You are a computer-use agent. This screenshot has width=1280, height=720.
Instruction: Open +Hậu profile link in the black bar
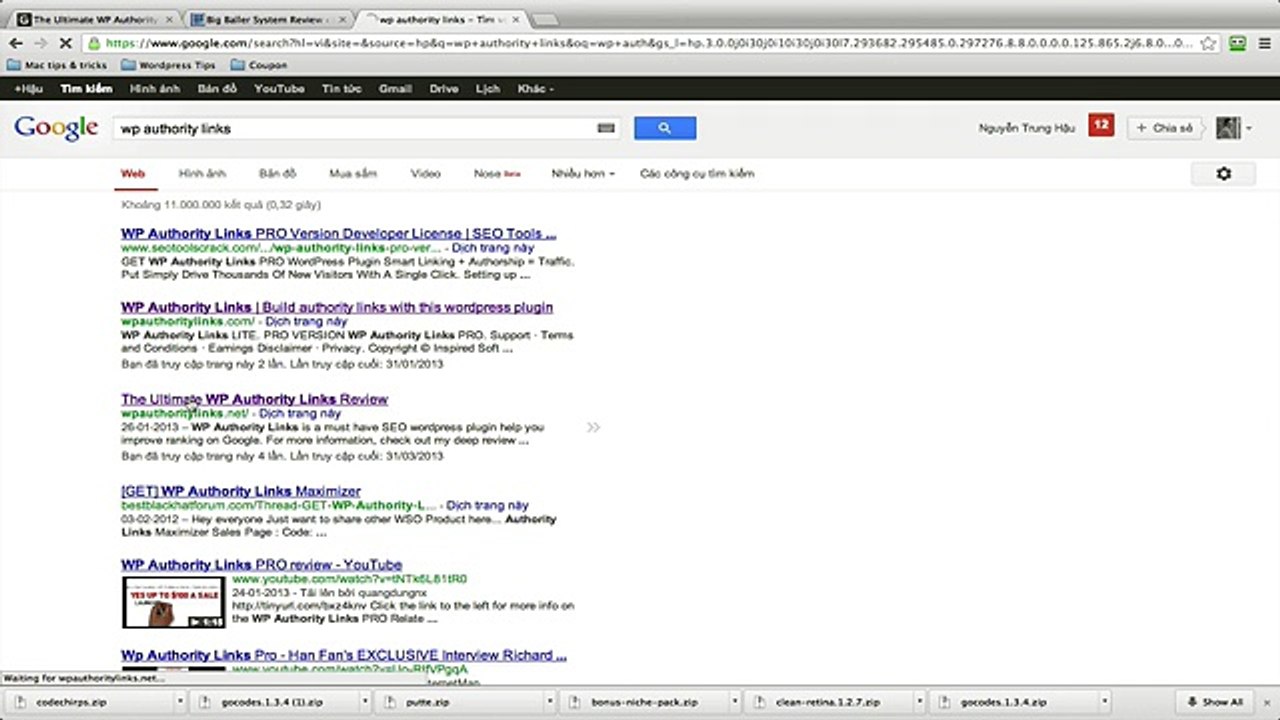(28, 89)
